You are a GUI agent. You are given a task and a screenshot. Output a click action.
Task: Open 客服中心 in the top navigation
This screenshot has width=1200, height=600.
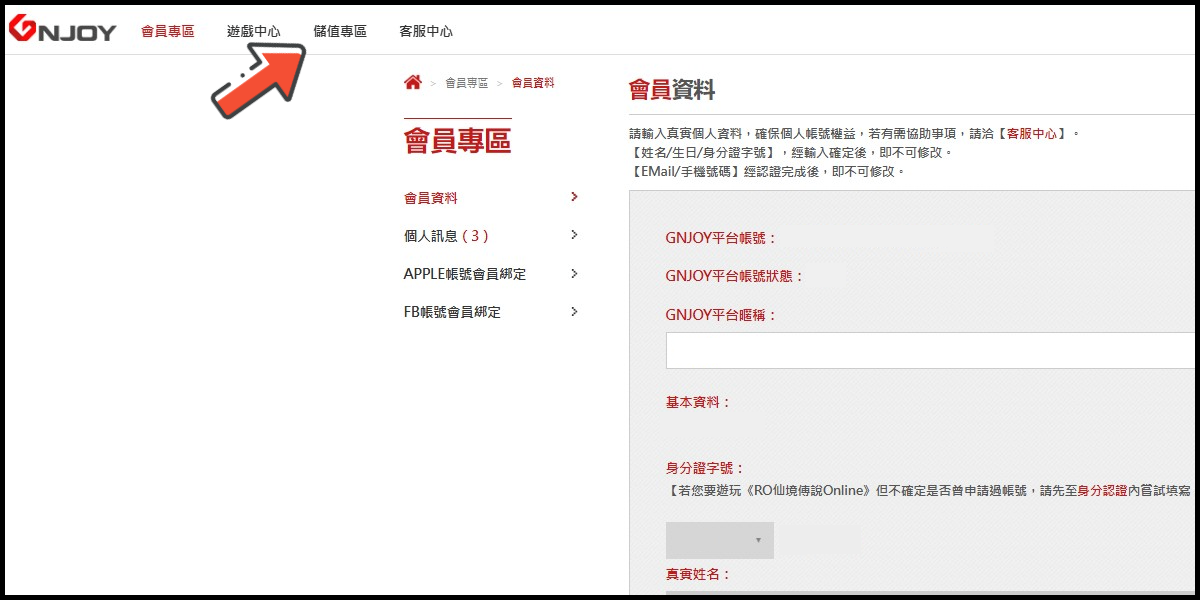point(426,31)
